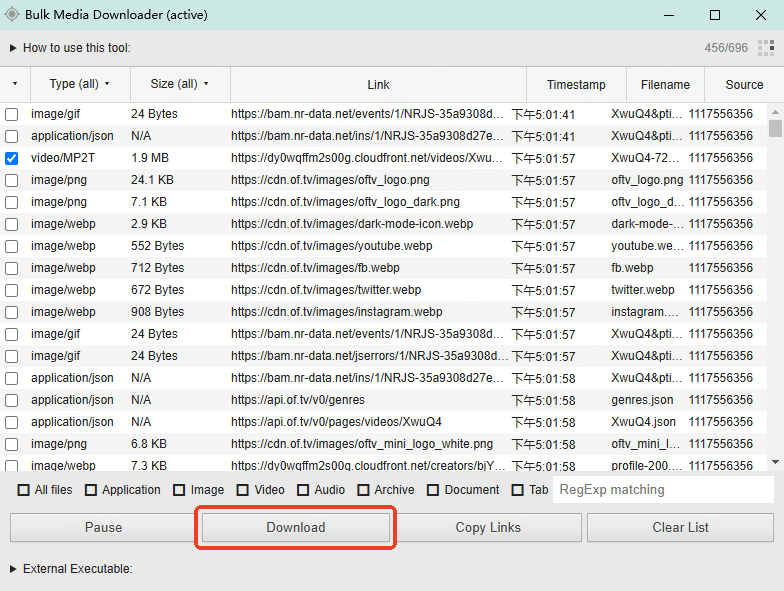Select the https://api.of.tv/v0/genres link
Screen dimensions: 784x591
coord(298,400)
